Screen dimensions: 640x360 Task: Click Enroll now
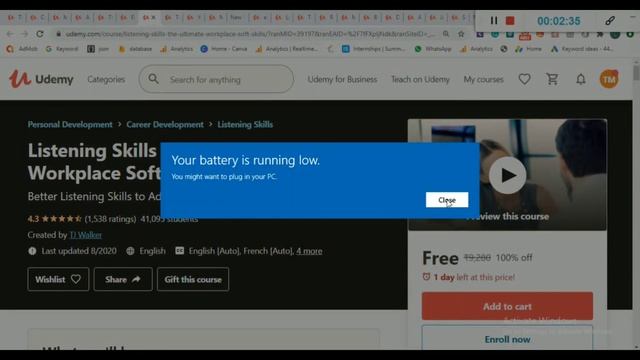coord(507,339)
